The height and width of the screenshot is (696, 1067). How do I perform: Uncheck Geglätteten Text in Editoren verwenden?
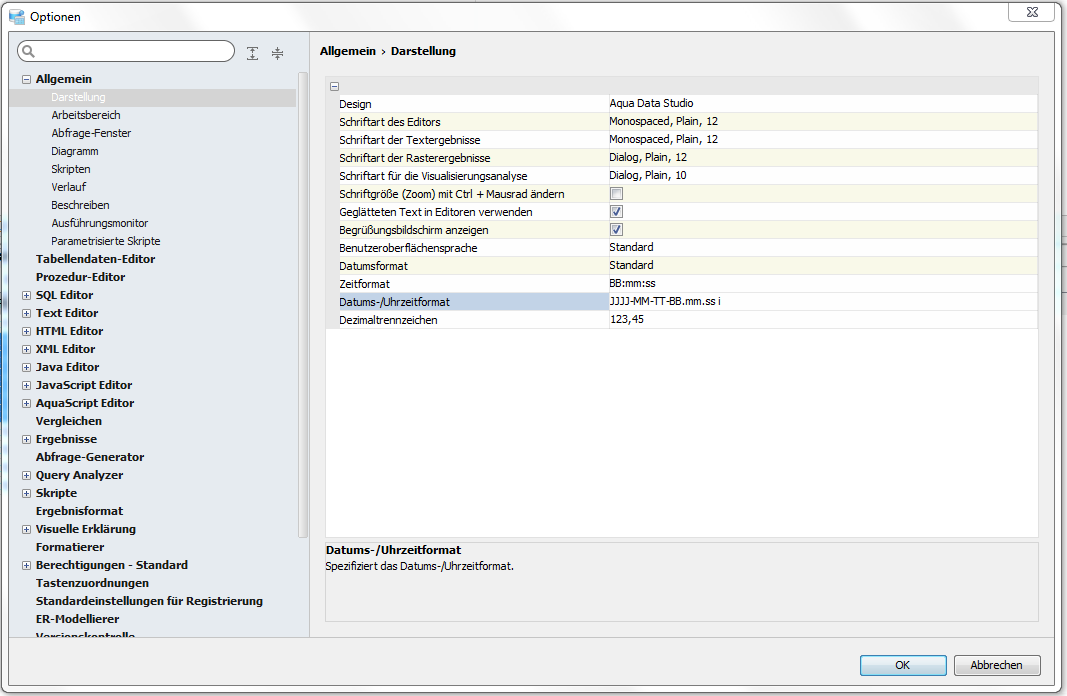617,211
